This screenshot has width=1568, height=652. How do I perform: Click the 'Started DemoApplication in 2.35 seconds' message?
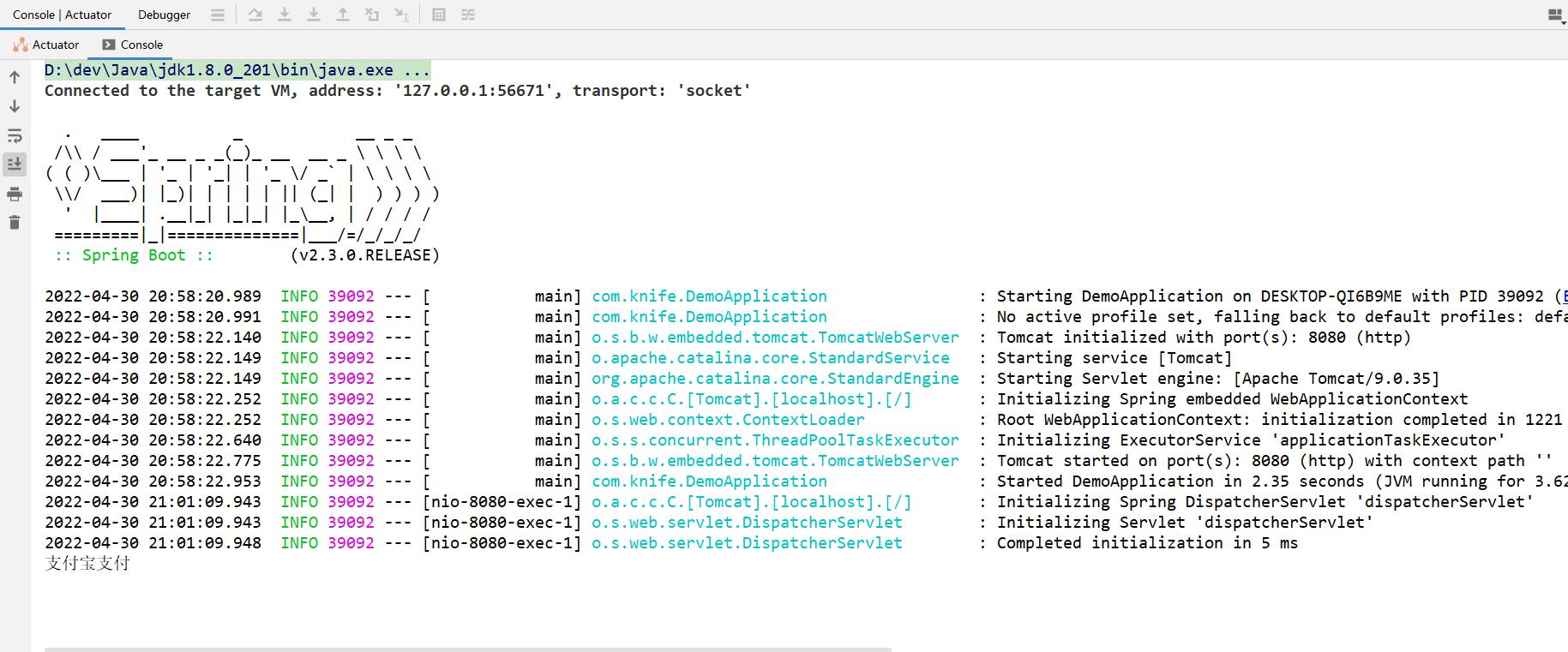coord(1282,482)
